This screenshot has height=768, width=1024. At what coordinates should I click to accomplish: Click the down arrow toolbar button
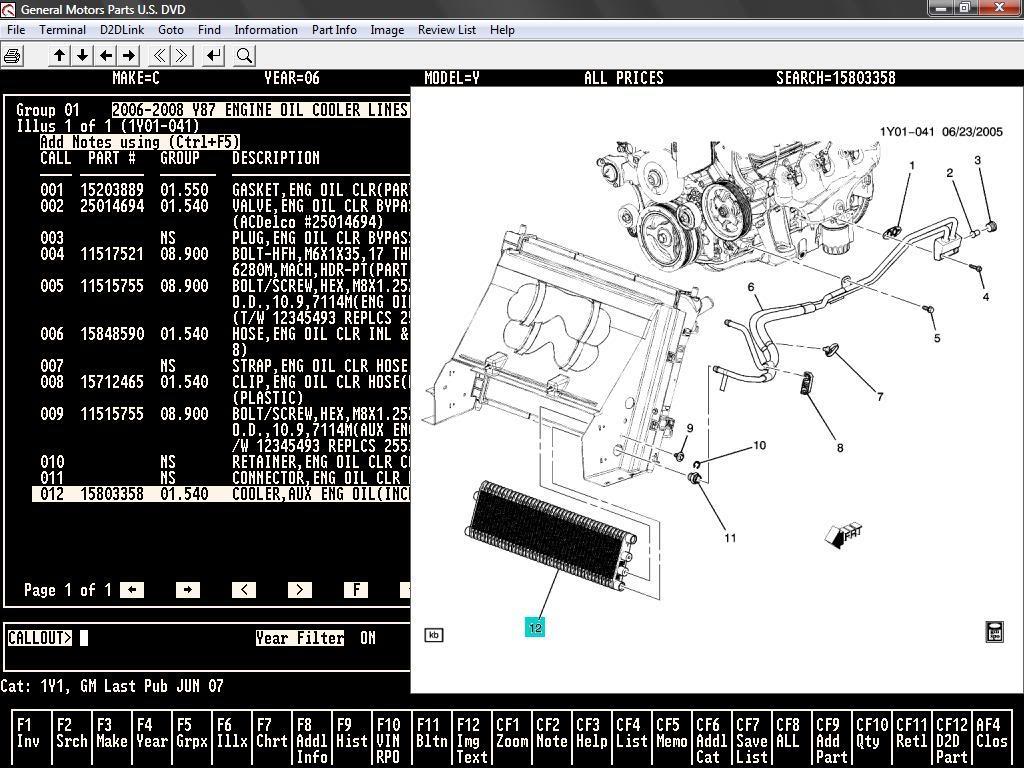pyautogui.click(x=82, y=56)
